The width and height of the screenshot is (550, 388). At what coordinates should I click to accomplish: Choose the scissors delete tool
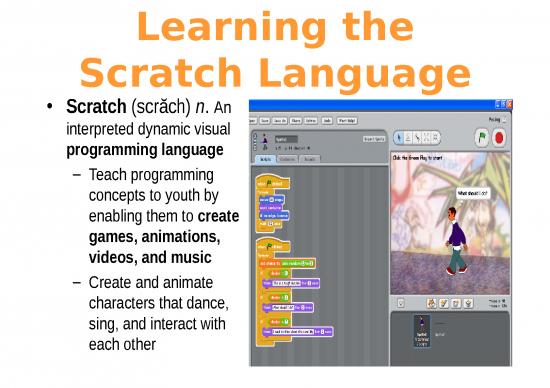(417, 138)
